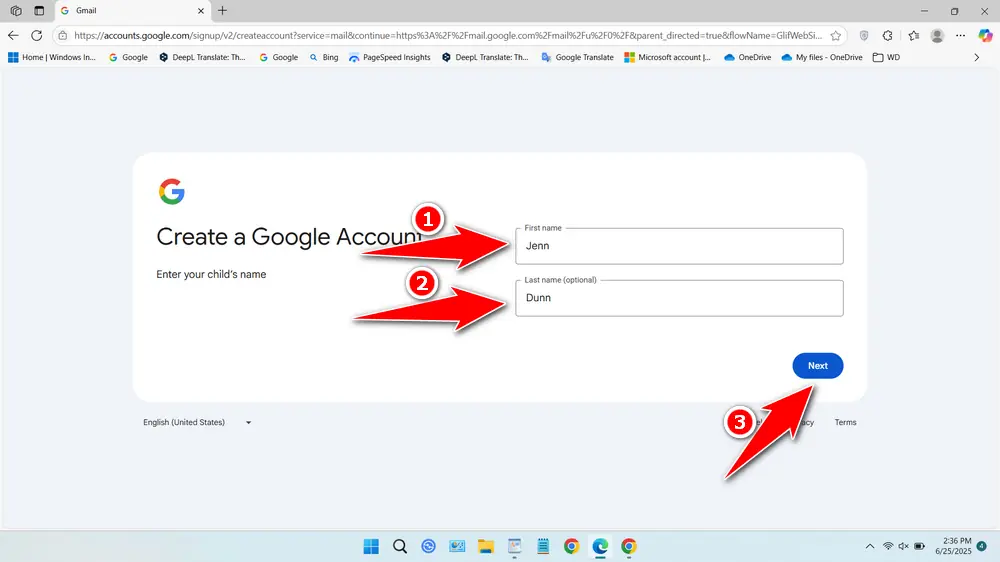Open the second Google bookmark

tap(279, 57)
